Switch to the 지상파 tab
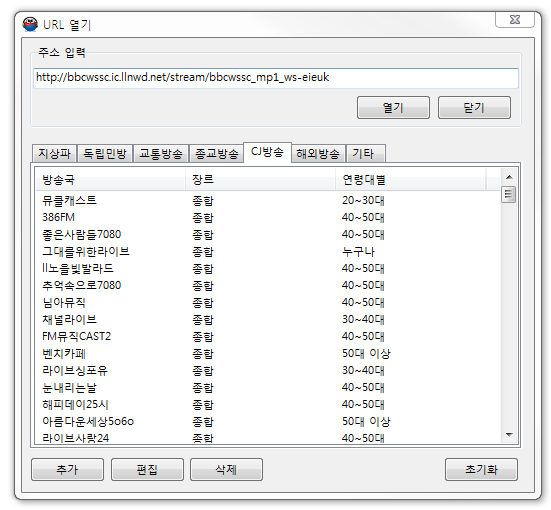The height and width of the screenshot is (510, 551). point(54,154)
